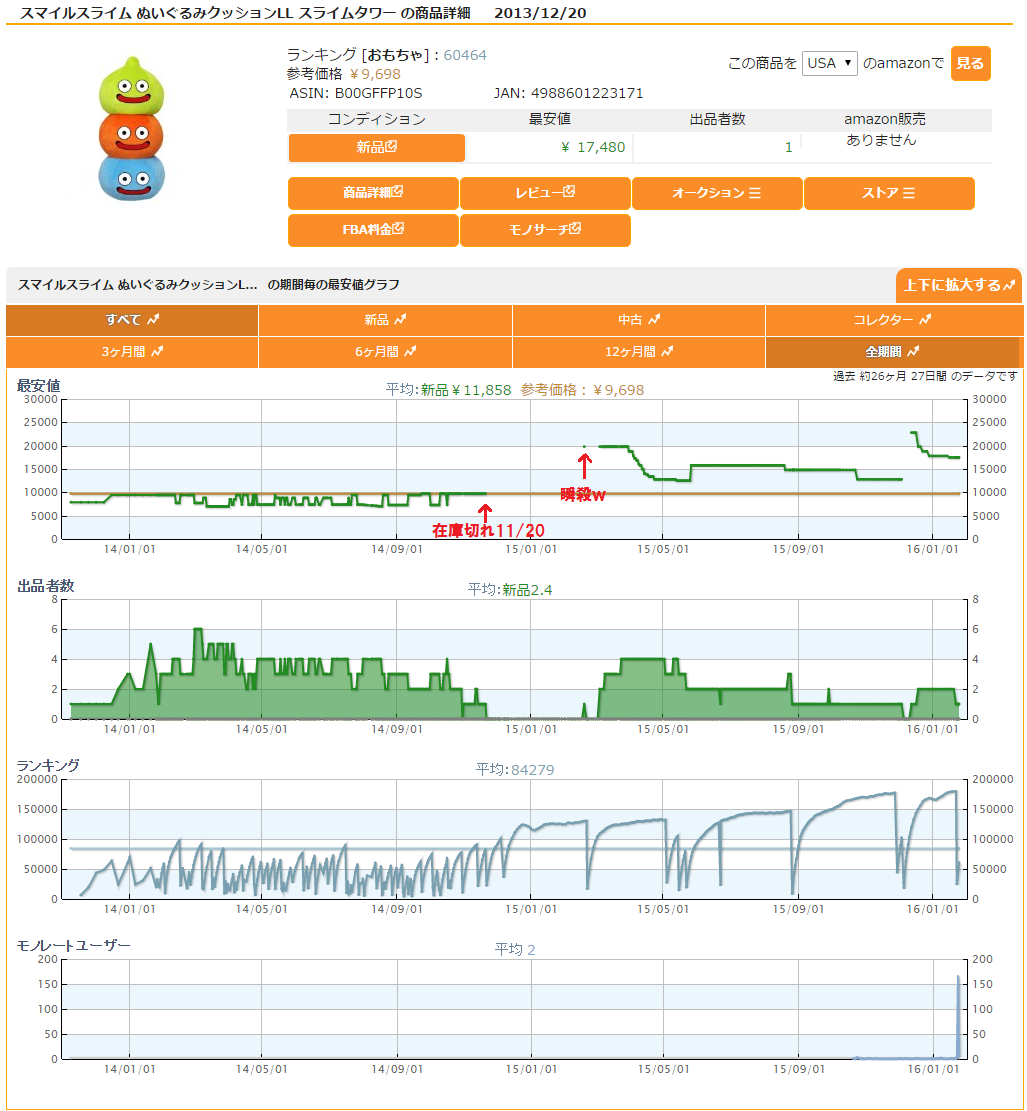1027x1111 pixels.
Task: Click the ASIN B00GFFP10S text
Action: pyautogui.click(x=356, y=94)
